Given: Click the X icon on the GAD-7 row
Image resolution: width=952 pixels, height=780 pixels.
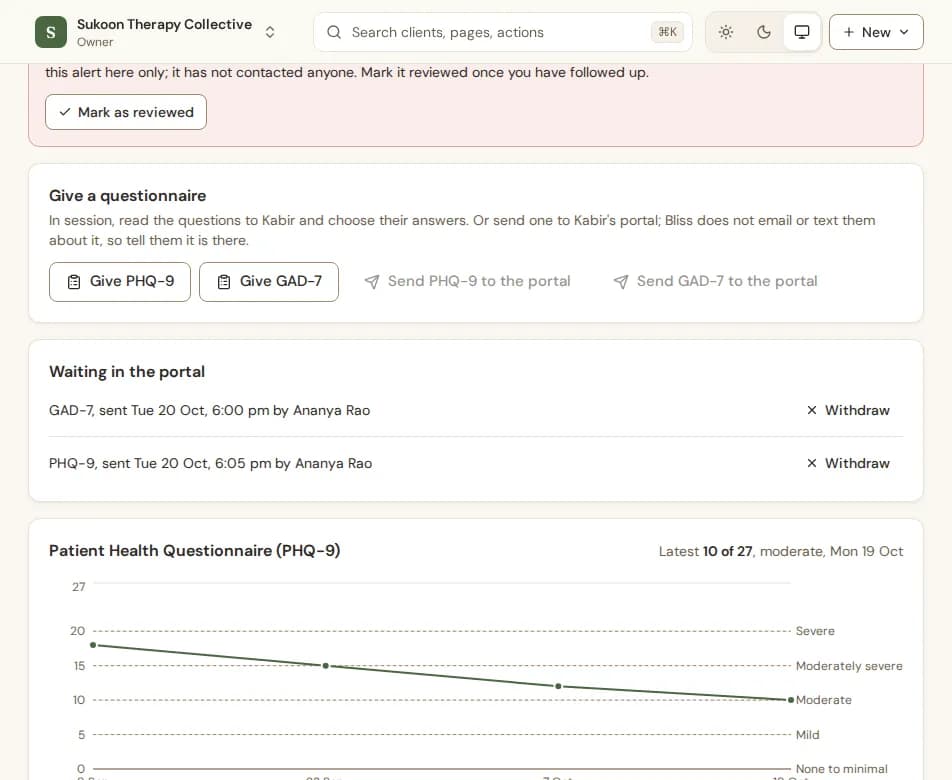Looking at the screenshot, I should 812,410.
